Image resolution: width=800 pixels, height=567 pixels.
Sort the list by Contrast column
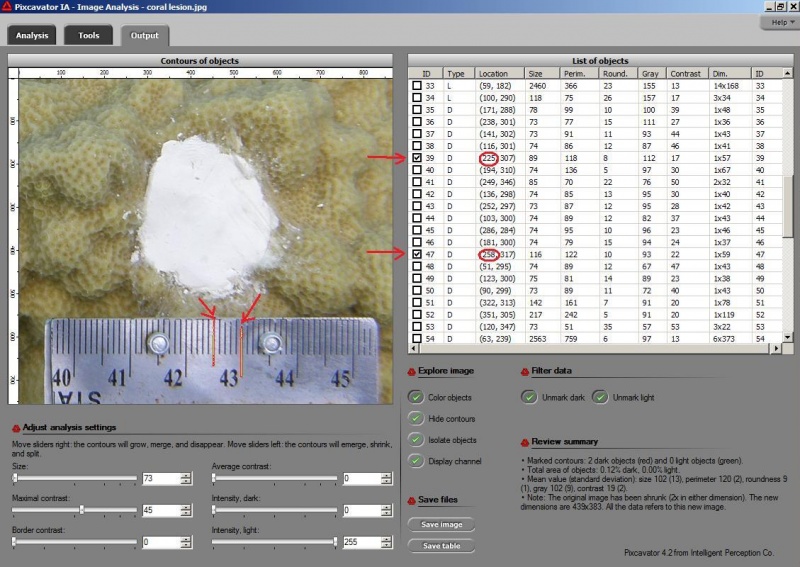point(688,73)
